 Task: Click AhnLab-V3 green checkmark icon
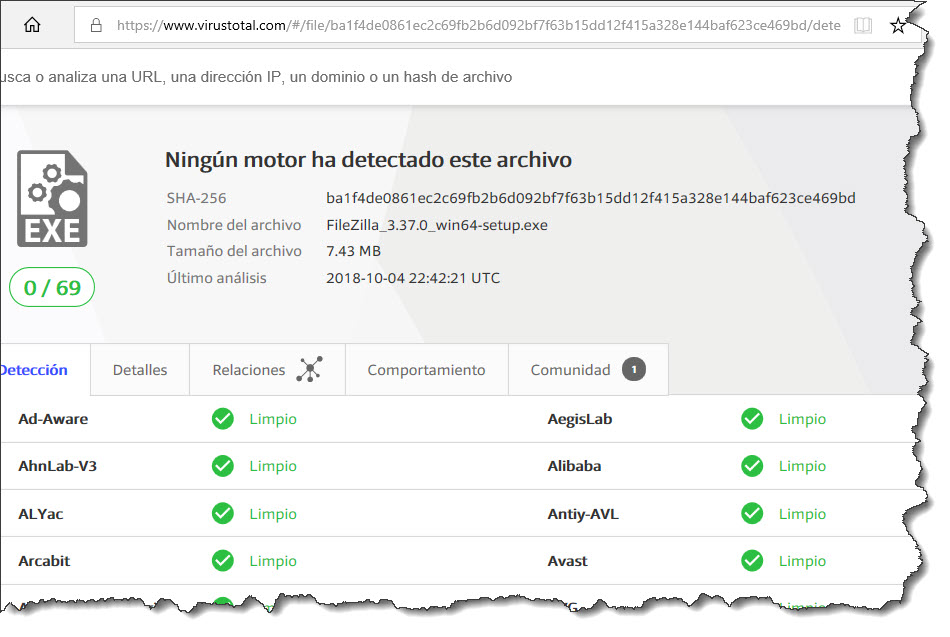point(223,466)
